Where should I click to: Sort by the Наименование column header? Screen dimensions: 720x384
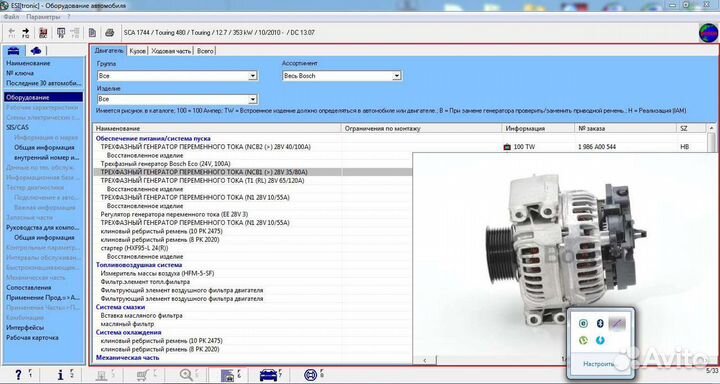[x=217, y=129]
